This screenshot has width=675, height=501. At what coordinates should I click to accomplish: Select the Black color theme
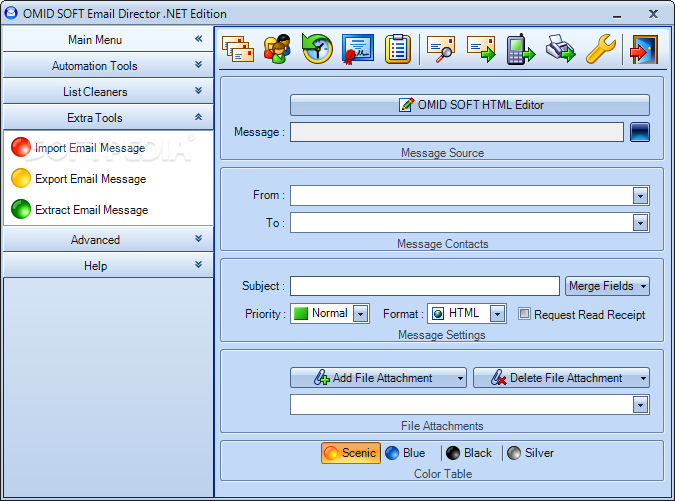(469, 453)
